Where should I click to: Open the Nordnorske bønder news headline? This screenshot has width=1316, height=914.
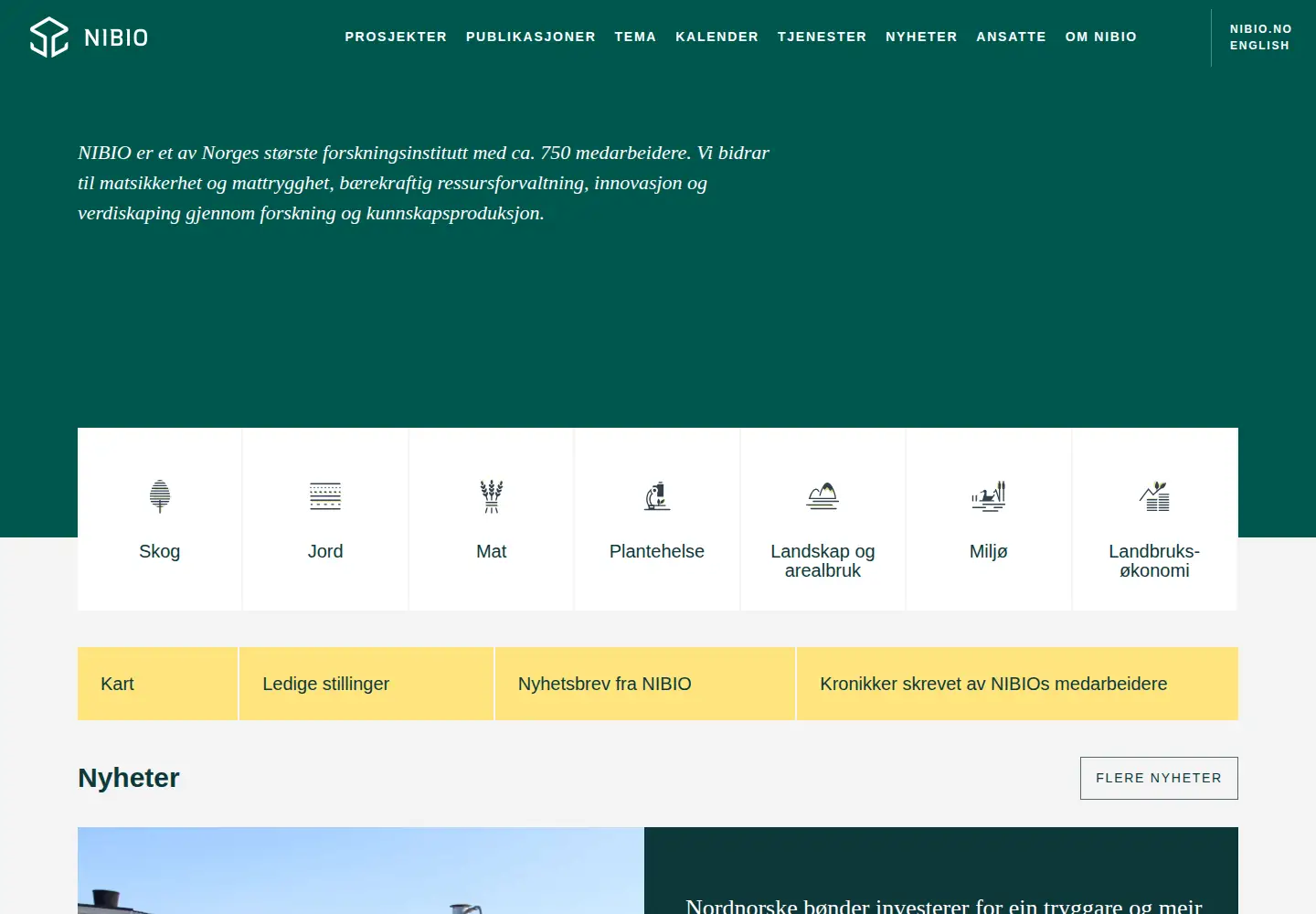(944, 905)
